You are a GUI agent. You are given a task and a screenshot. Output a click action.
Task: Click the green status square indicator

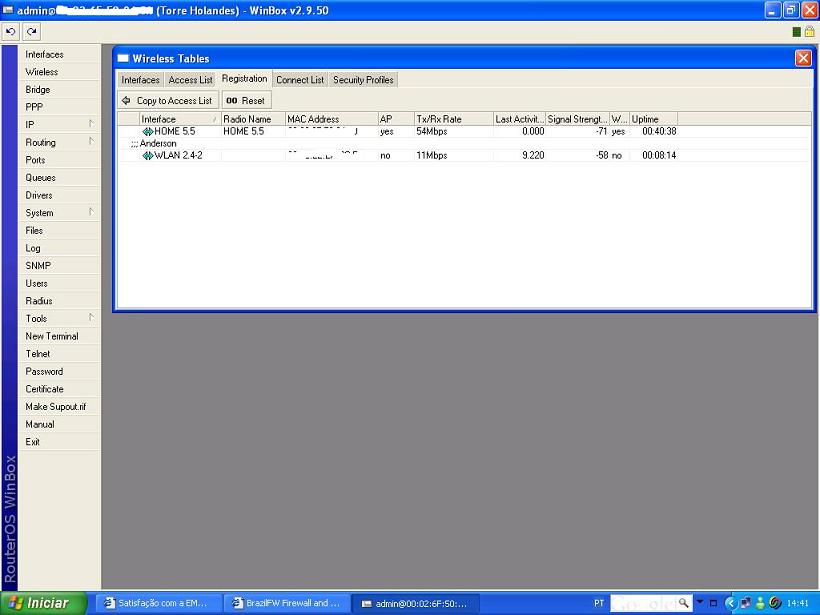pyautogui.click(x=796, y=32)
